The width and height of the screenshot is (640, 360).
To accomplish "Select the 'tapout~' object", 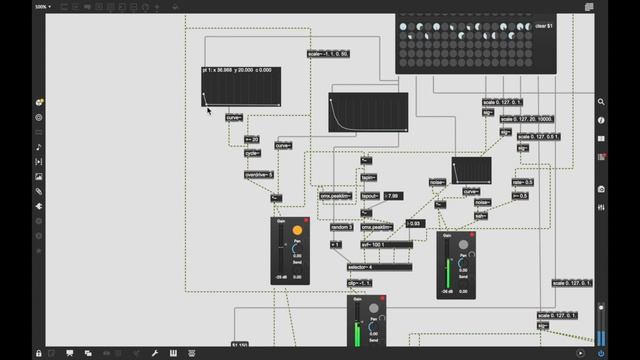I will (370, 196).
